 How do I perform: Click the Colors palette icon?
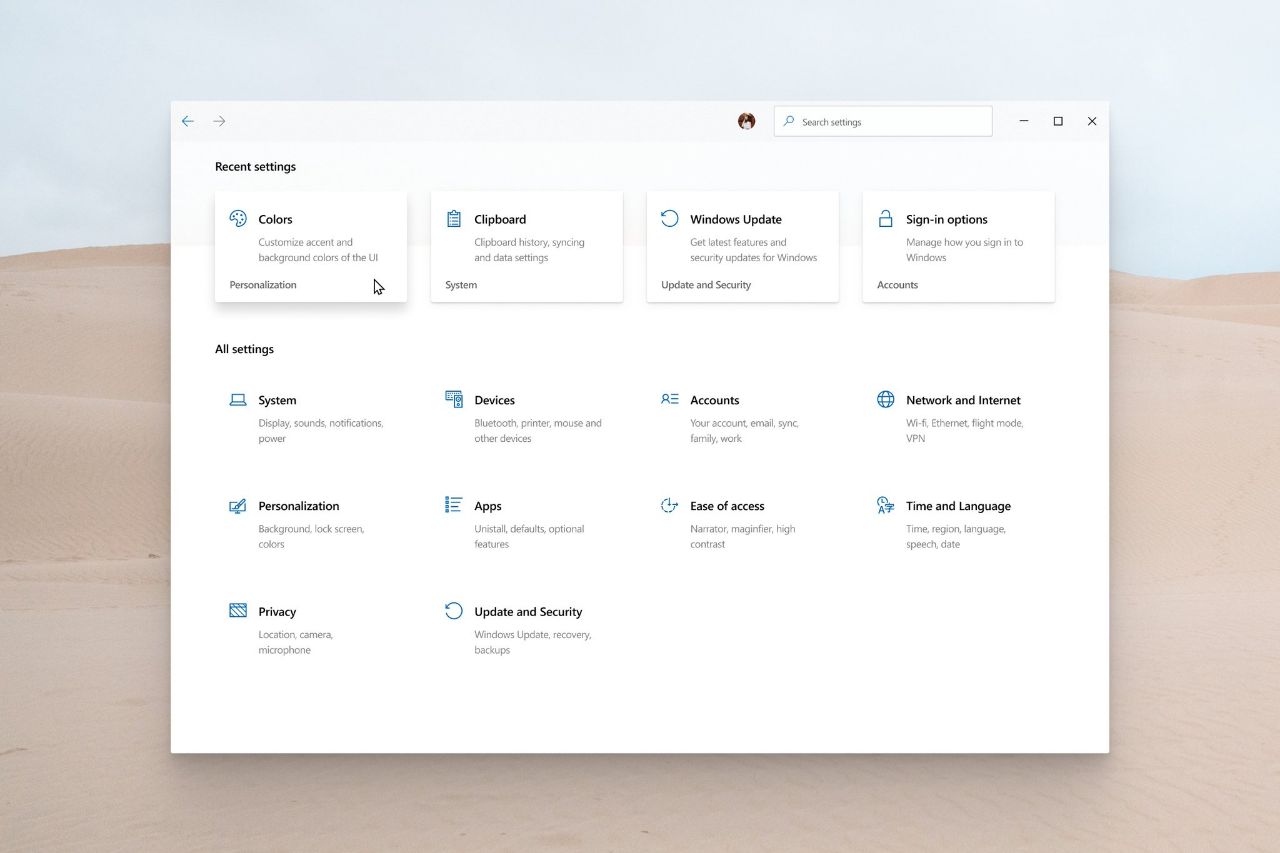(238, 218)
